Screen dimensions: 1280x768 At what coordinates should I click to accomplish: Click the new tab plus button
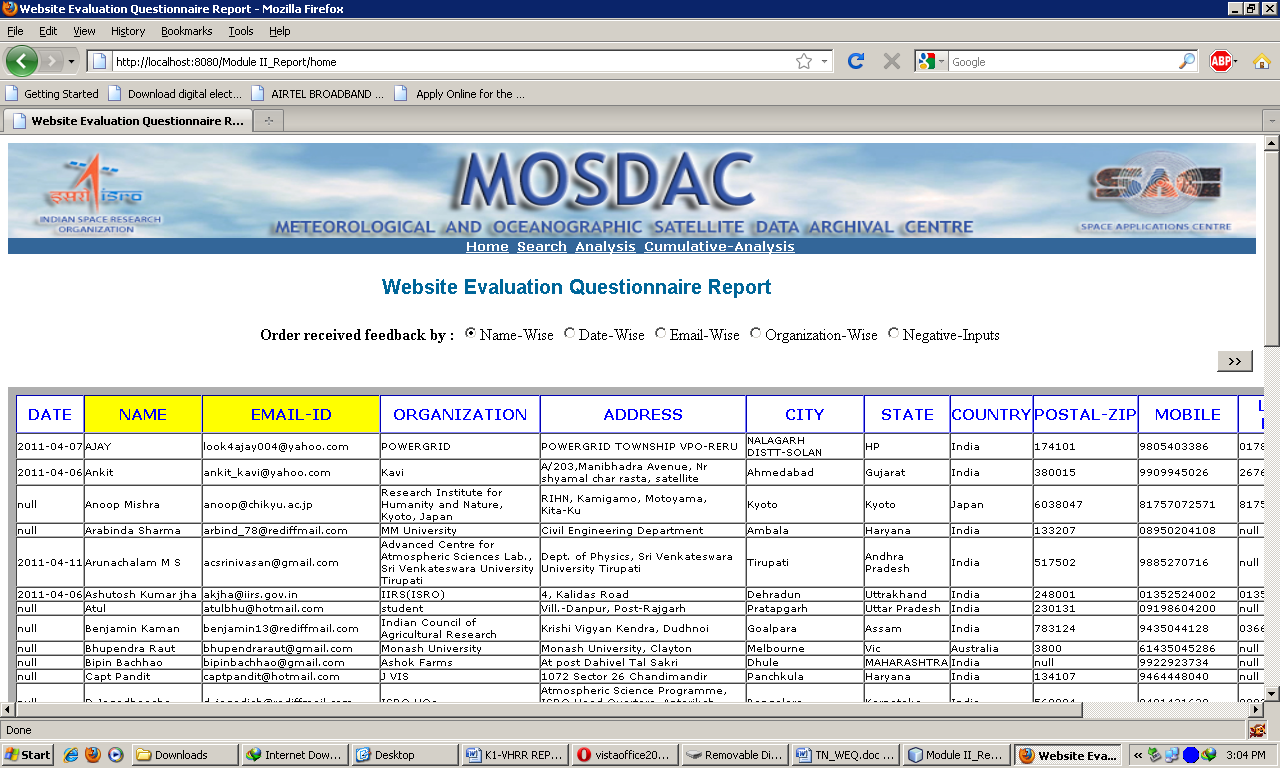pos(268,121)
